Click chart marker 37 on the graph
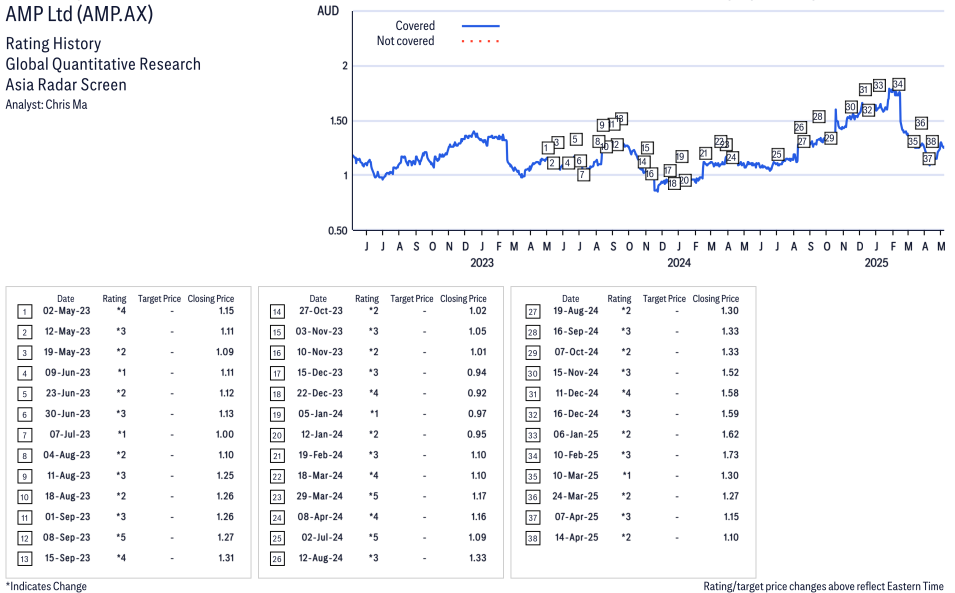Screen dimensions: 955x593 coord(928,158)
